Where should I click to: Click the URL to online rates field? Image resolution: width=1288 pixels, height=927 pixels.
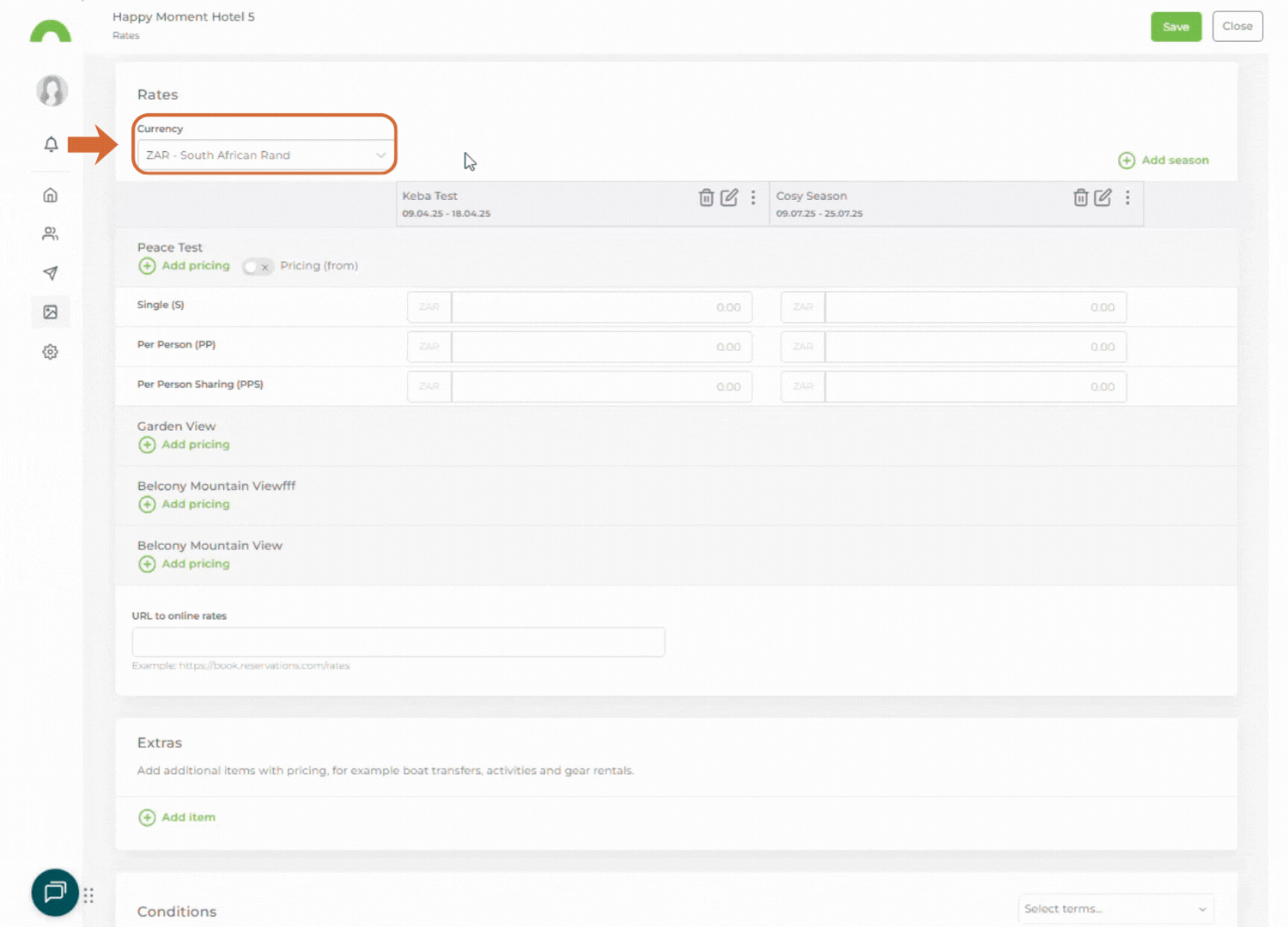398,642
